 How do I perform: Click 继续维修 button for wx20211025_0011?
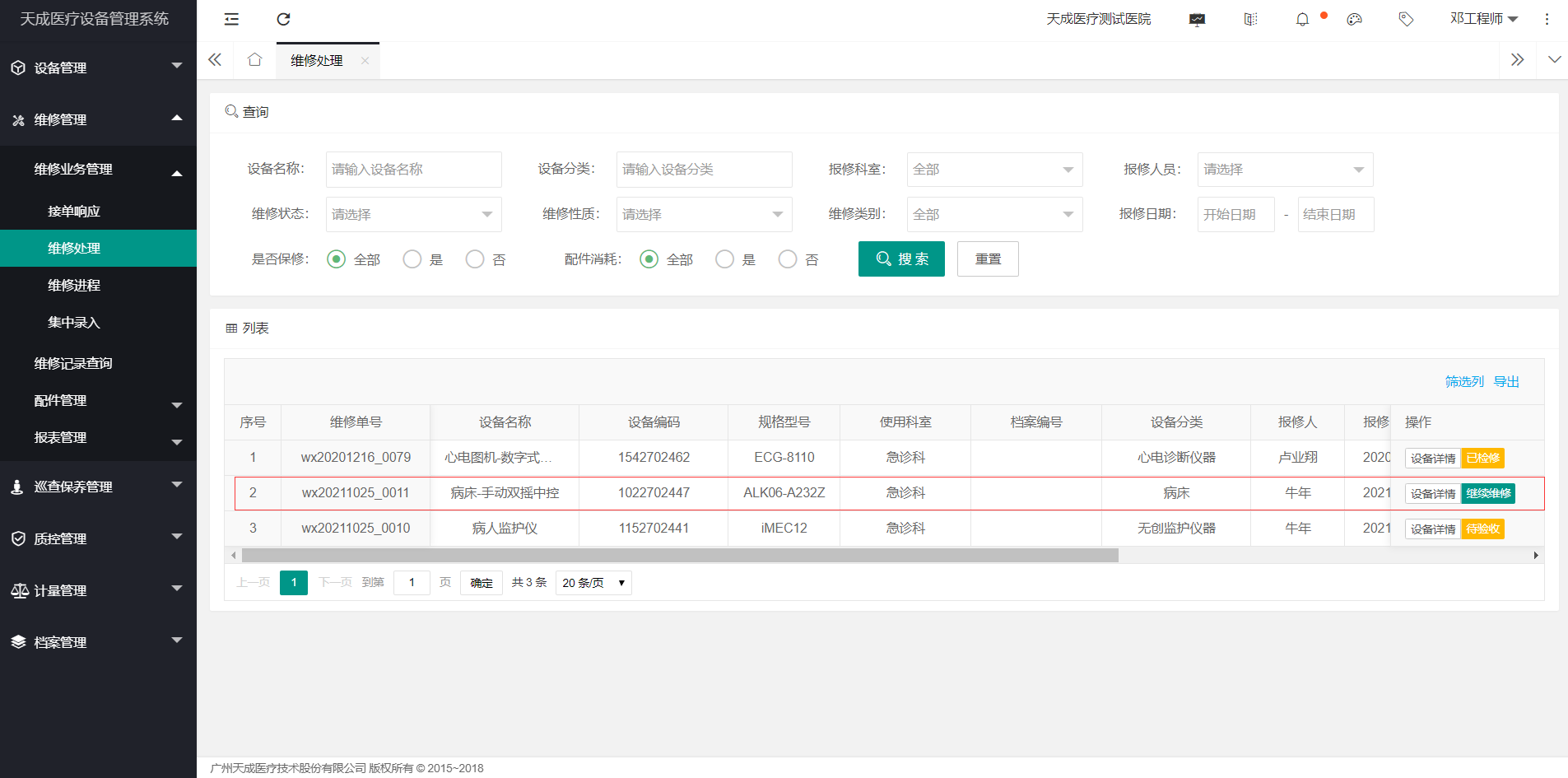[x=1488, y=493]
